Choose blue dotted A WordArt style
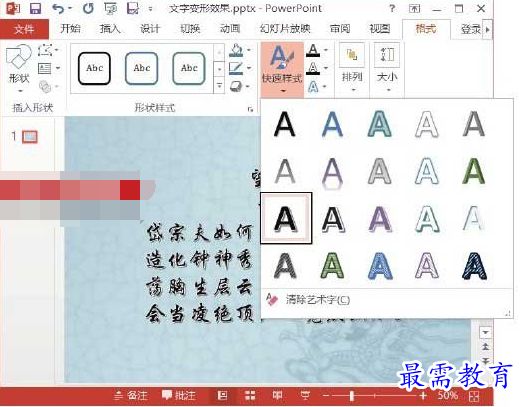The image size is (521, 407). point(380,266)
